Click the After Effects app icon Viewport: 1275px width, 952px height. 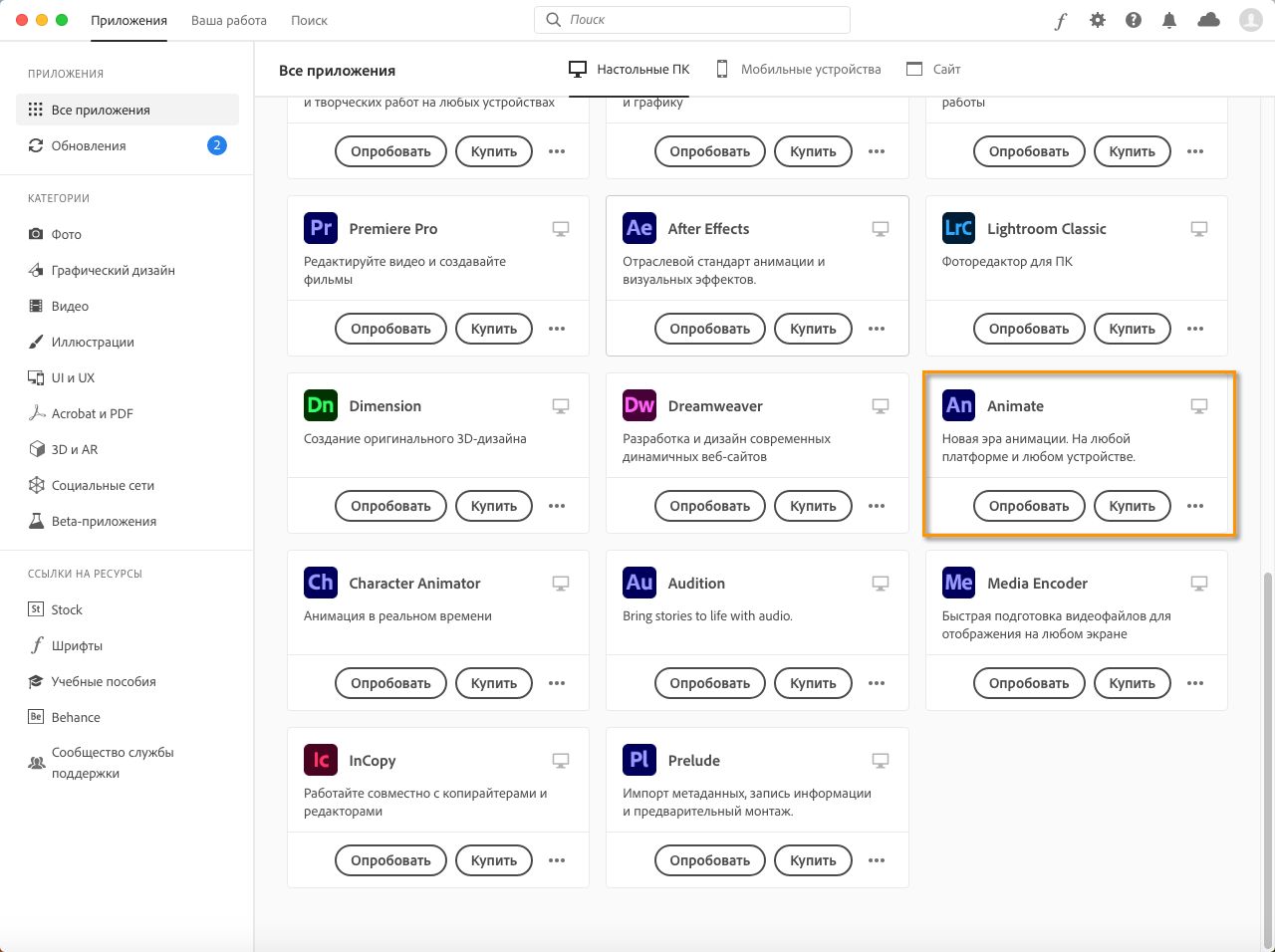(639, 228)
